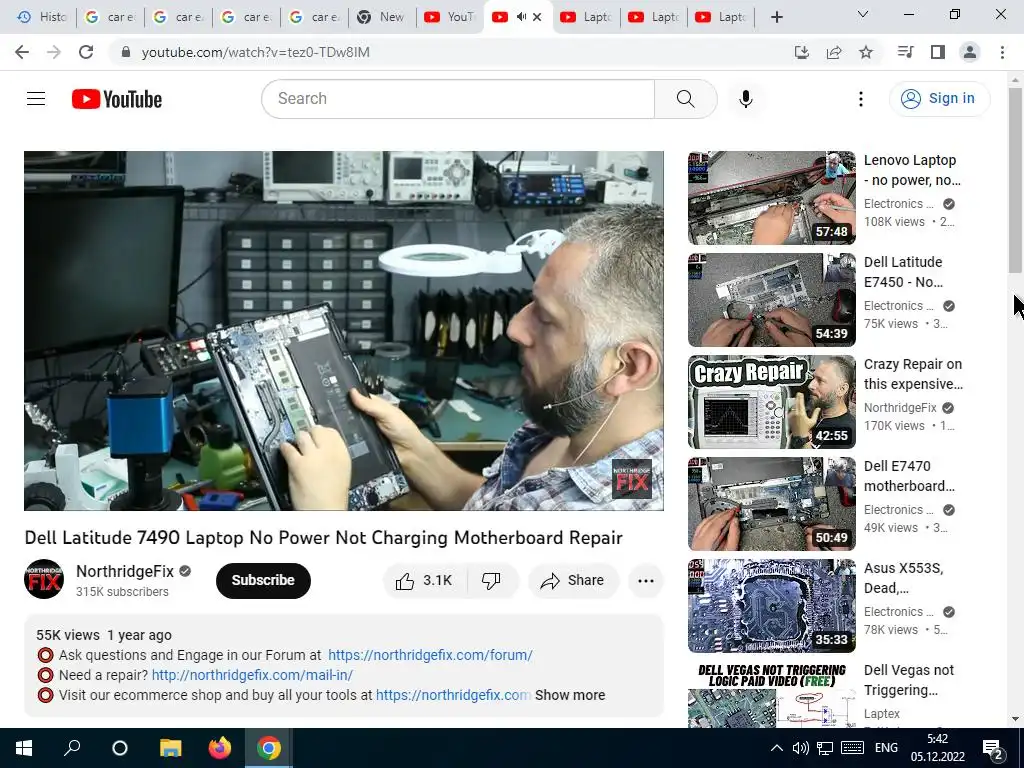Go to YouTube home via logo

pos(117,99)
